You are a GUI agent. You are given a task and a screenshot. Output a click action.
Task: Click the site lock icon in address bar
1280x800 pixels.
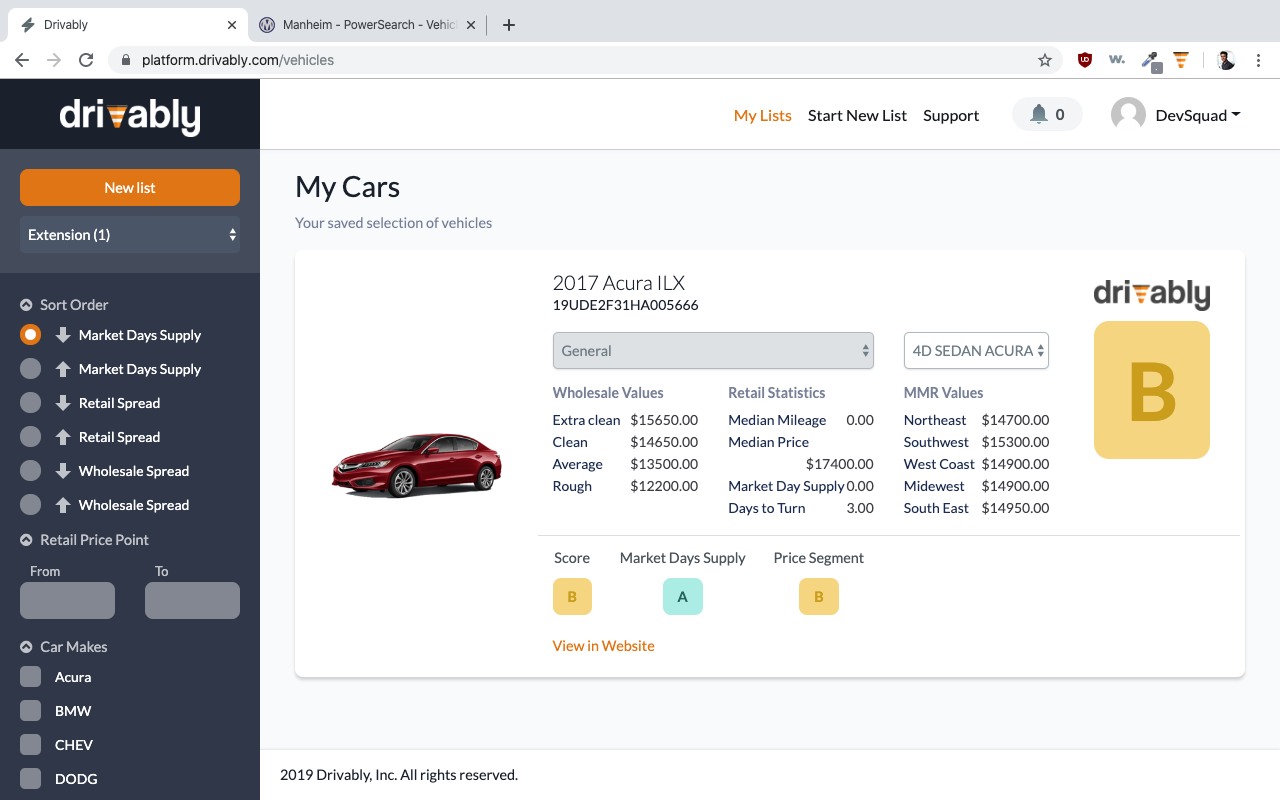125,60
